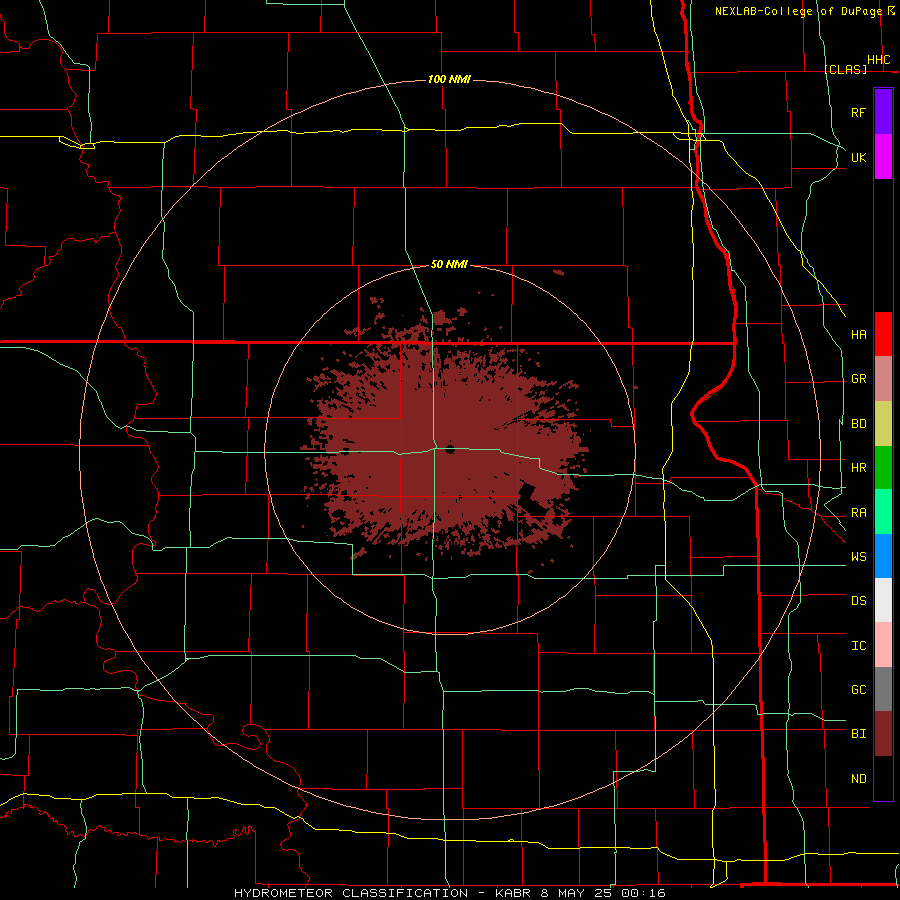900x900 pixels.
Task: Click the purple RF legend color swatch
Action: (x=883, y=112)
